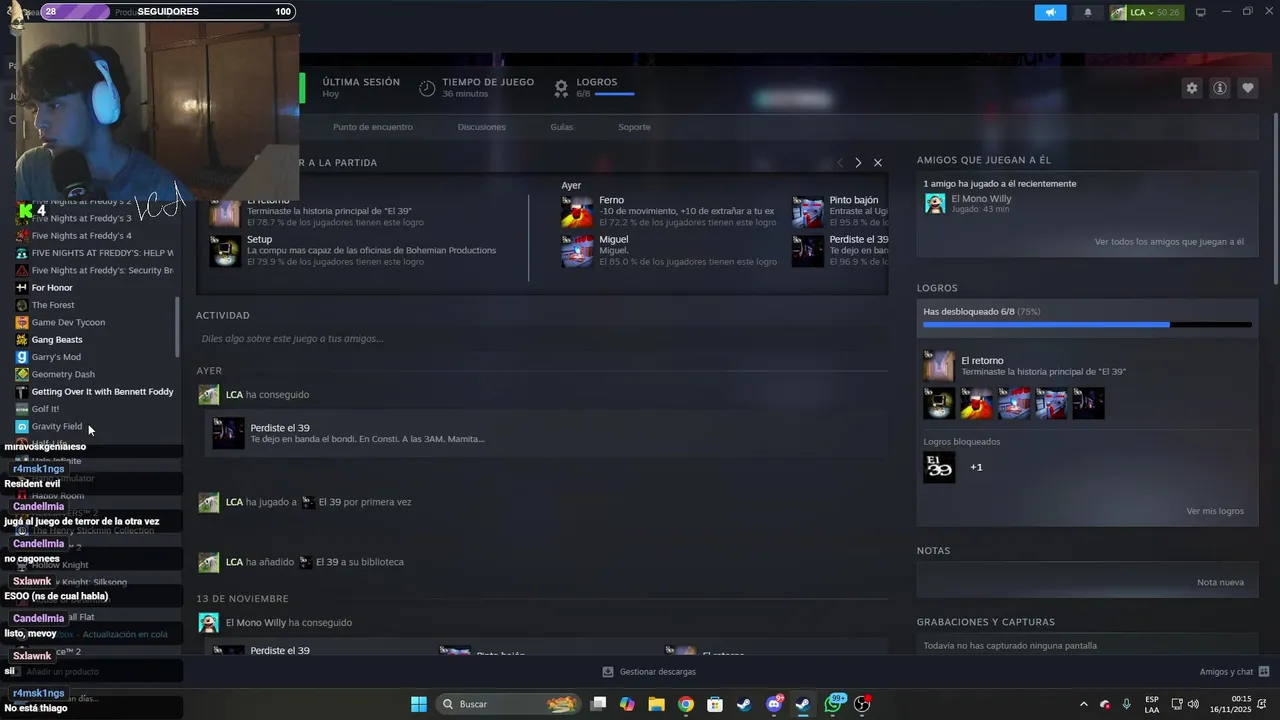Click the library list scrollbar
1280x720 pixels.
178,326
